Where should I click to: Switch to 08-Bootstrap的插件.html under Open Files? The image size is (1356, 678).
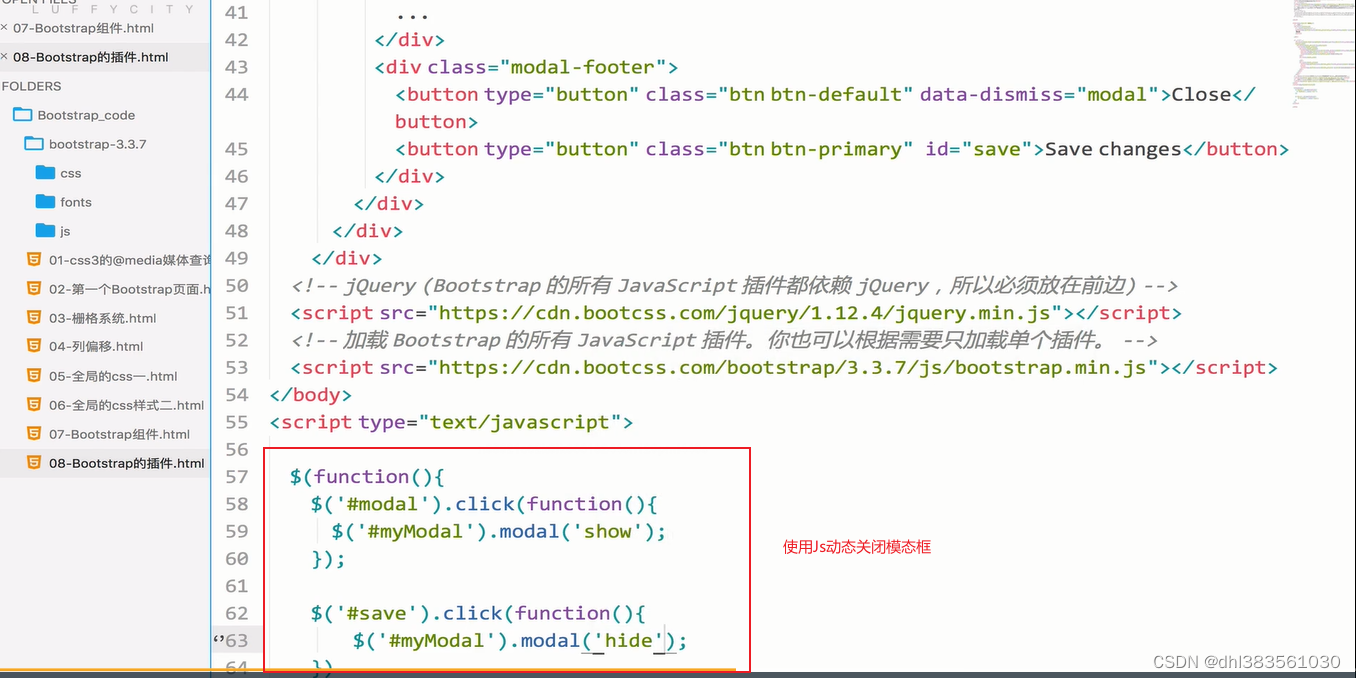91,57
